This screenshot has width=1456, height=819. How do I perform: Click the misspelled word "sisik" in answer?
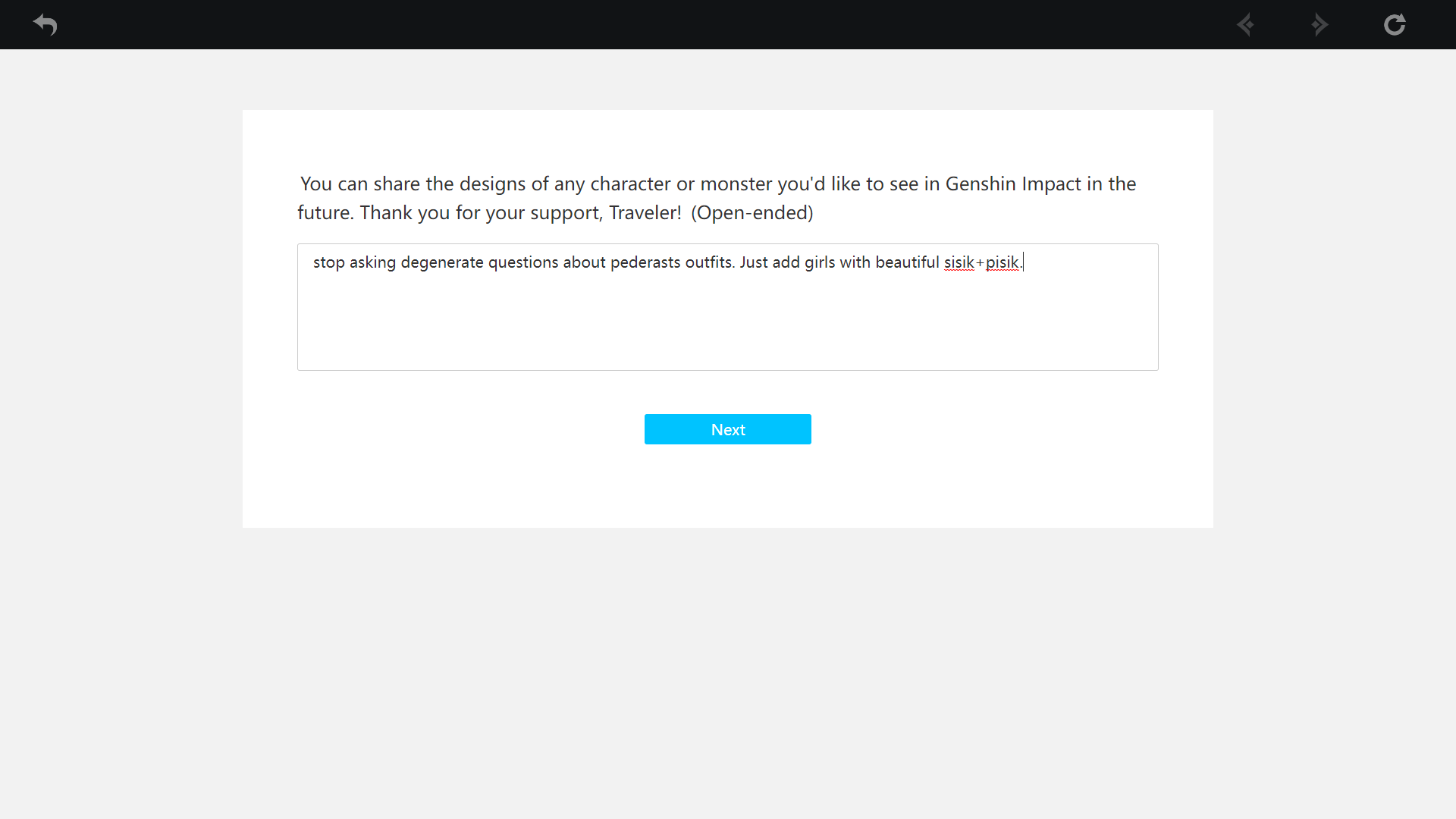[959, 262]
